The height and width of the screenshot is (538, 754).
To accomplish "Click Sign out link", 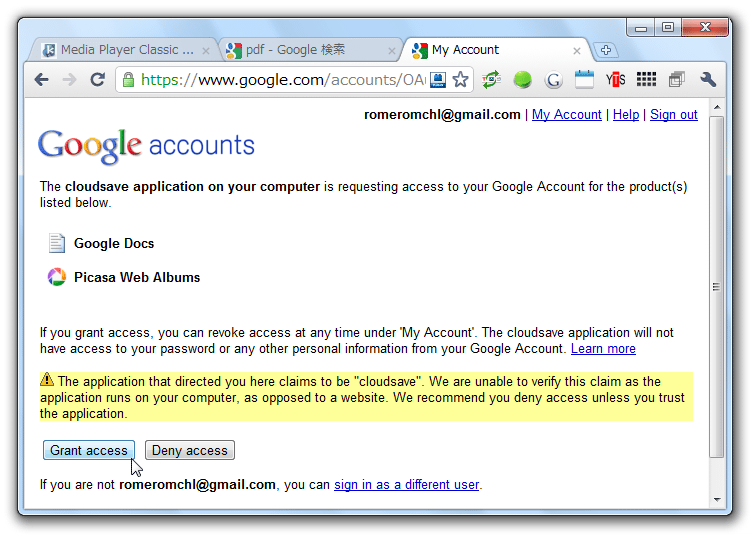I will click(x=674, y=114).
